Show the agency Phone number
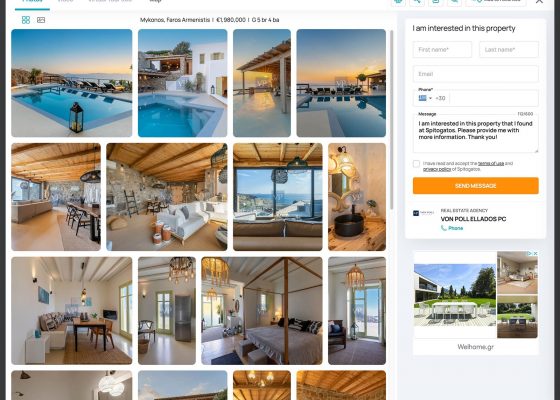 455,228
